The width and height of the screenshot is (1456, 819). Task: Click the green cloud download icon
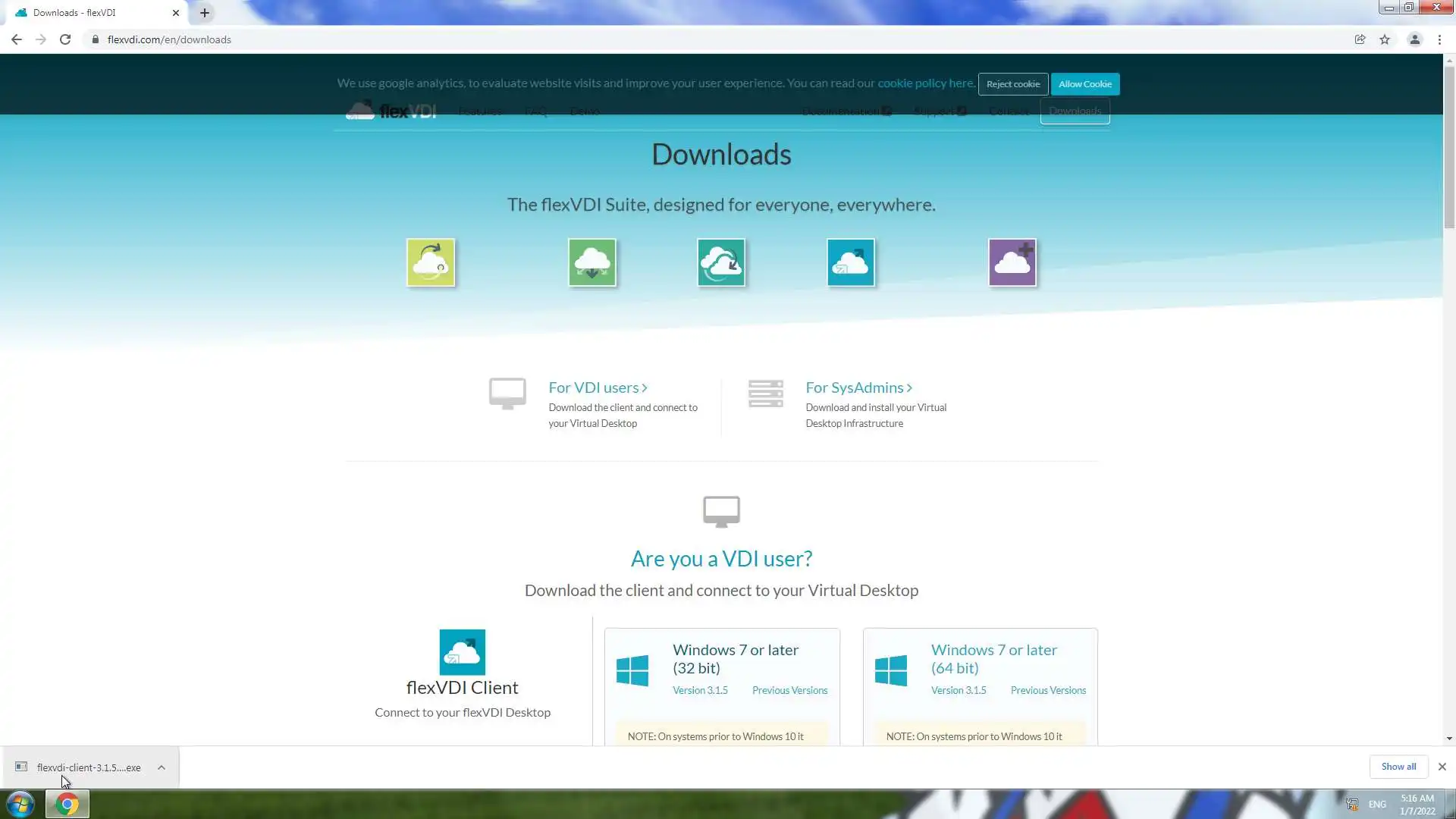click(592, 262)
